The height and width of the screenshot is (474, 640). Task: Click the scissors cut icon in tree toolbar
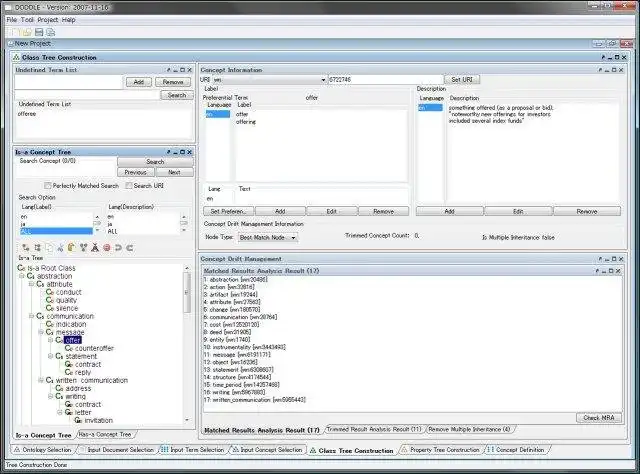pyautogui.click(x=60, y=247)
